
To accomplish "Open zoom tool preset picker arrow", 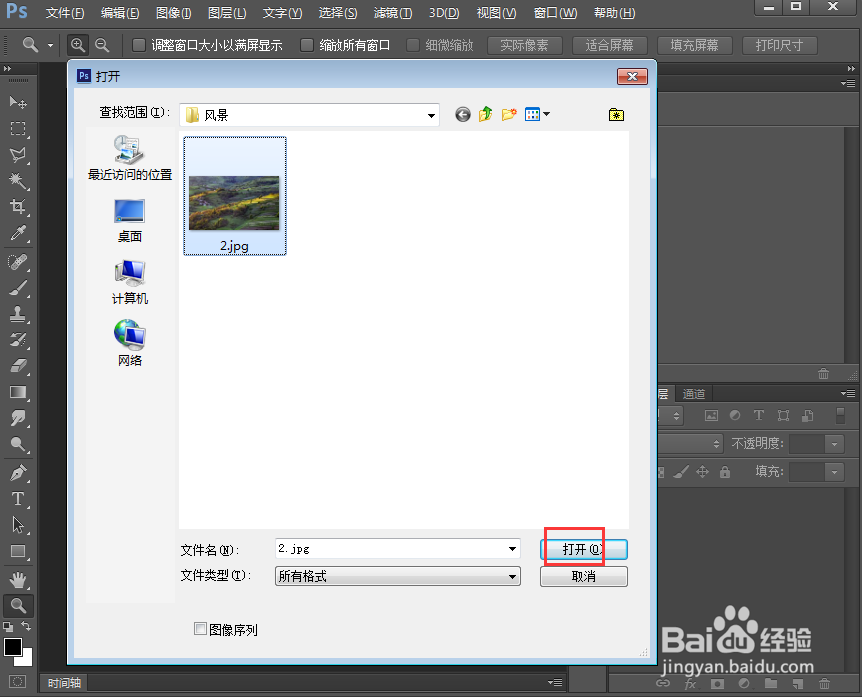I will pyautogui.click(x=50, y=45).
